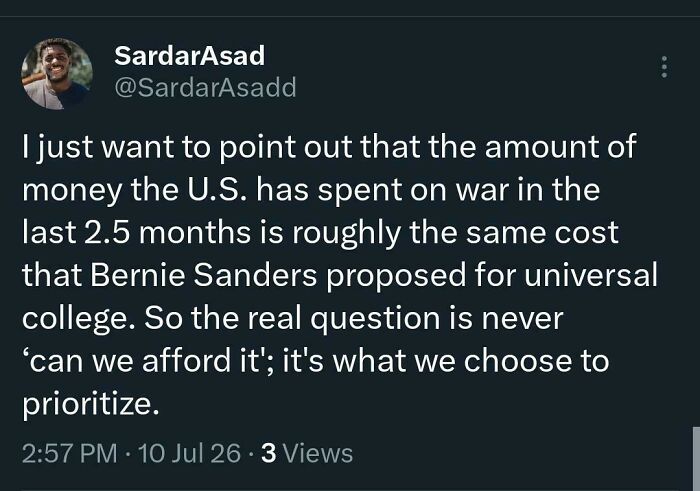The height and width of the screenshot is (491, 700).
Task: Open SardarAsad's profile picture
Action: [x=57, y=74]
